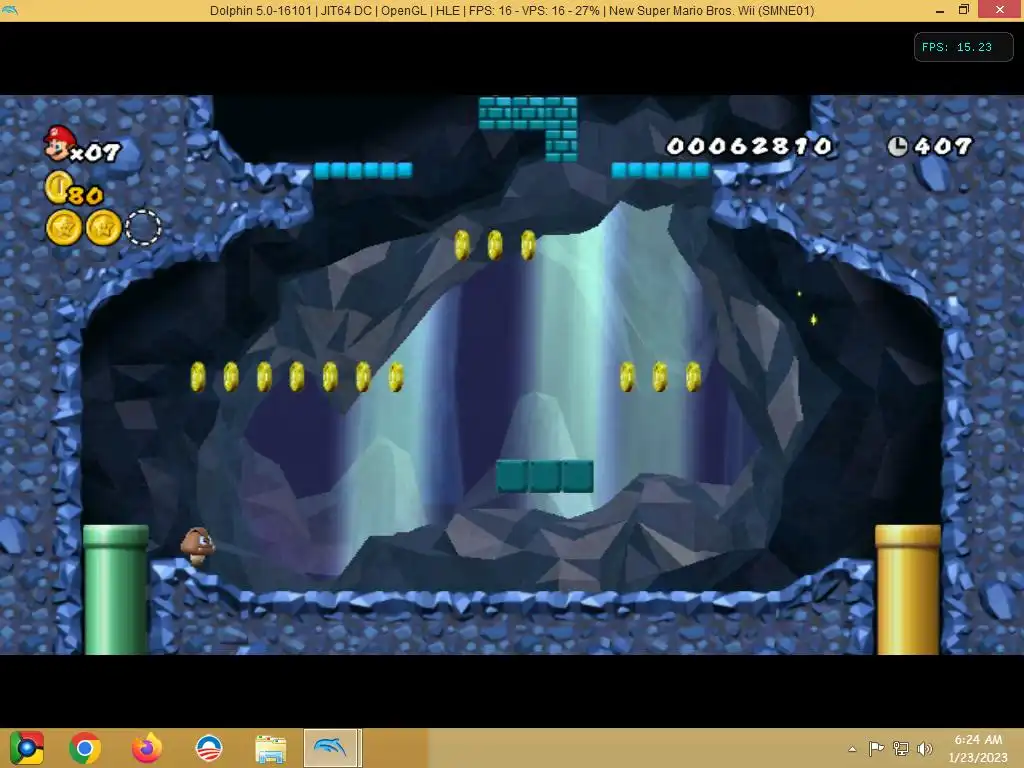Image resolution: width=1024 pixels, height=768 pixels.
Task: Click the Chrome icon in the taskbar
Action: [x=85, y=748]
